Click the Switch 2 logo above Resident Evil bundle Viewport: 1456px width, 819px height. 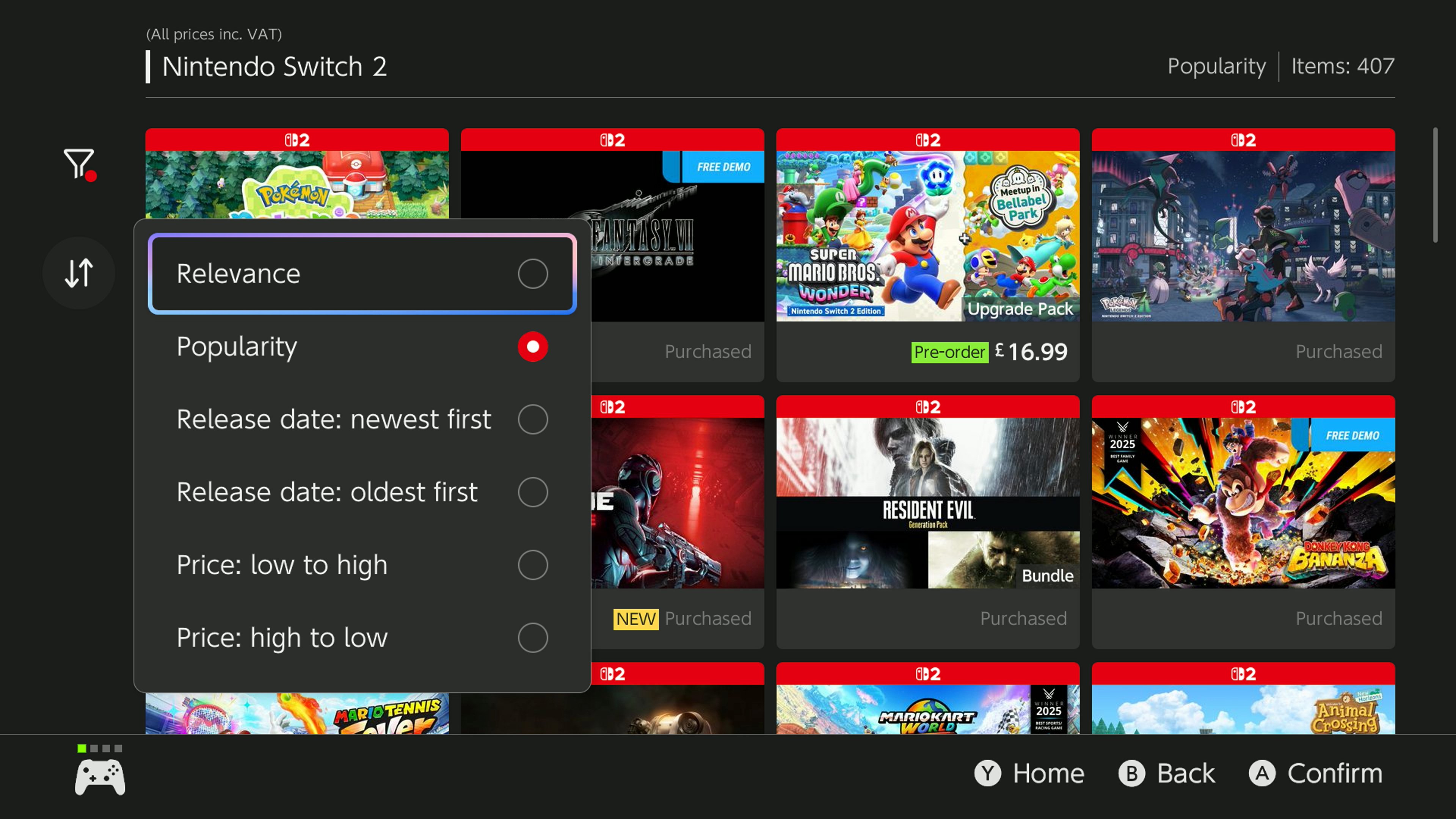927,406
